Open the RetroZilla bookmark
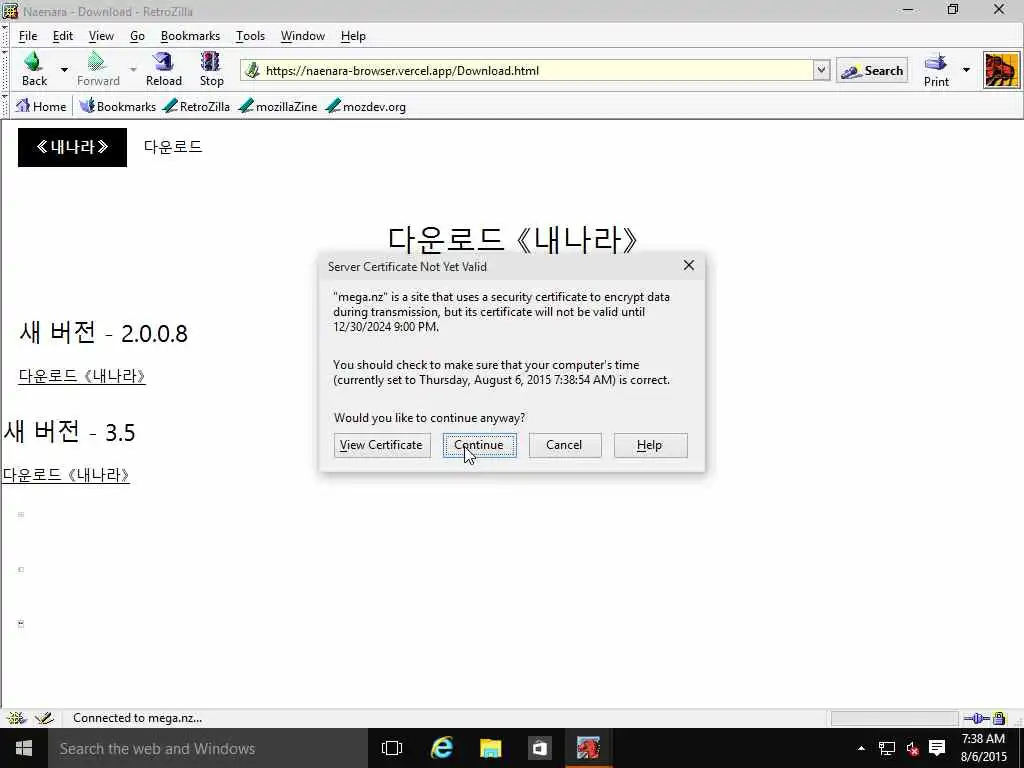 pyautogui.click(x=197, y=106)
